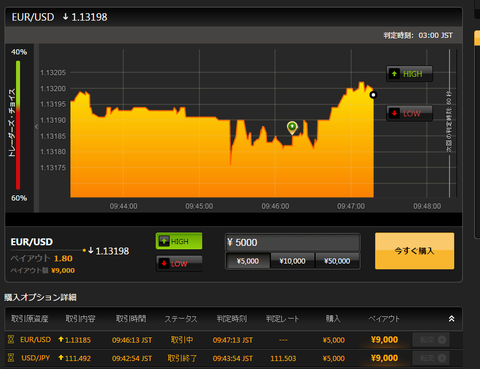Click the 09:47:13 JST expiry time cell

[x=233, y=340]
